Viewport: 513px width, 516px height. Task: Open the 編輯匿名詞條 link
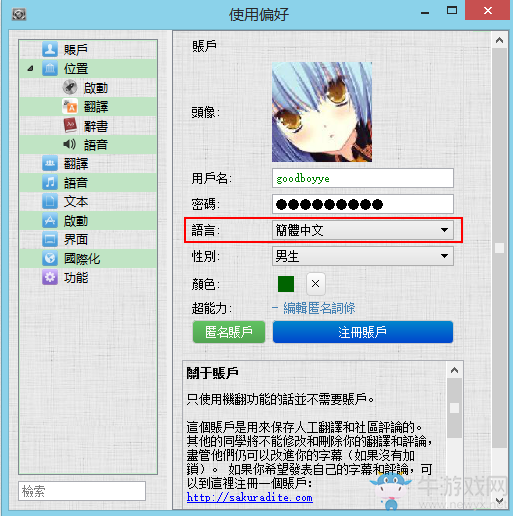319,308
